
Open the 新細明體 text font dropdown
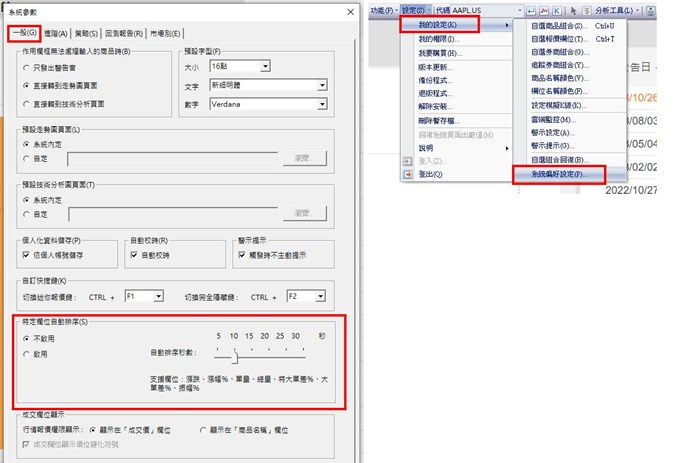point(322,85)
